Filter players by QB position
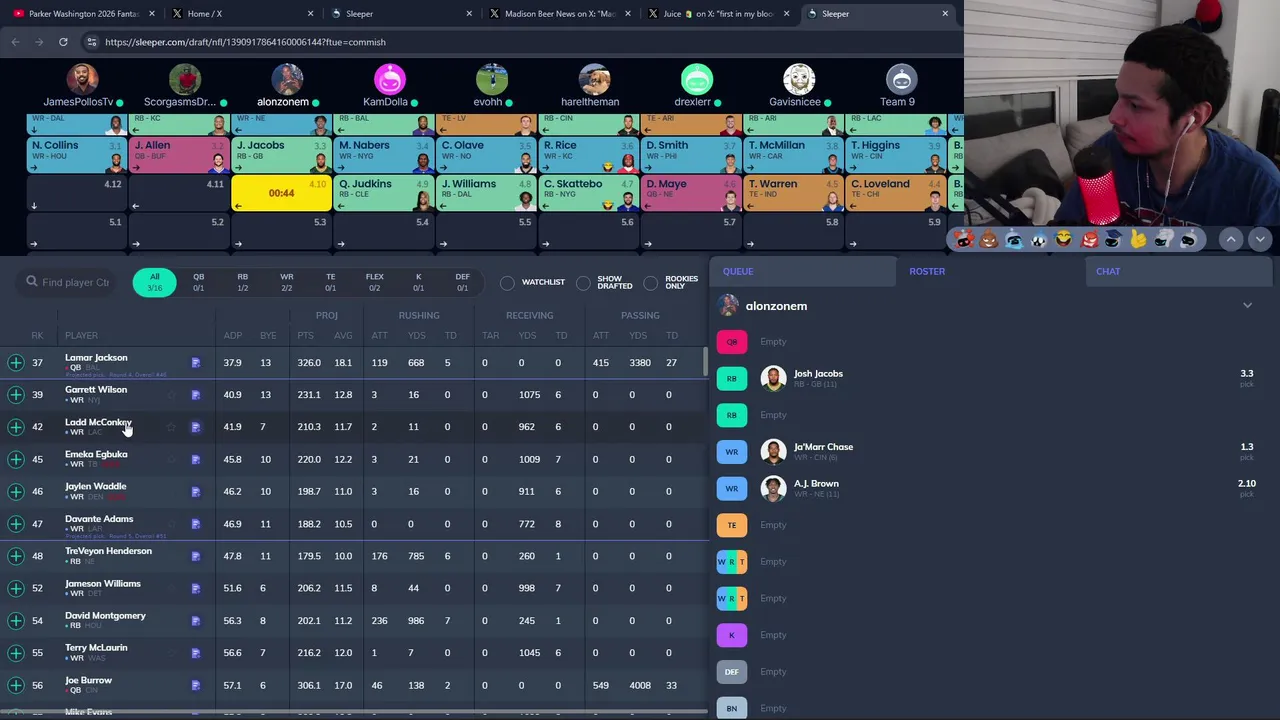The image size is (1280, 720). click(198, 282)
